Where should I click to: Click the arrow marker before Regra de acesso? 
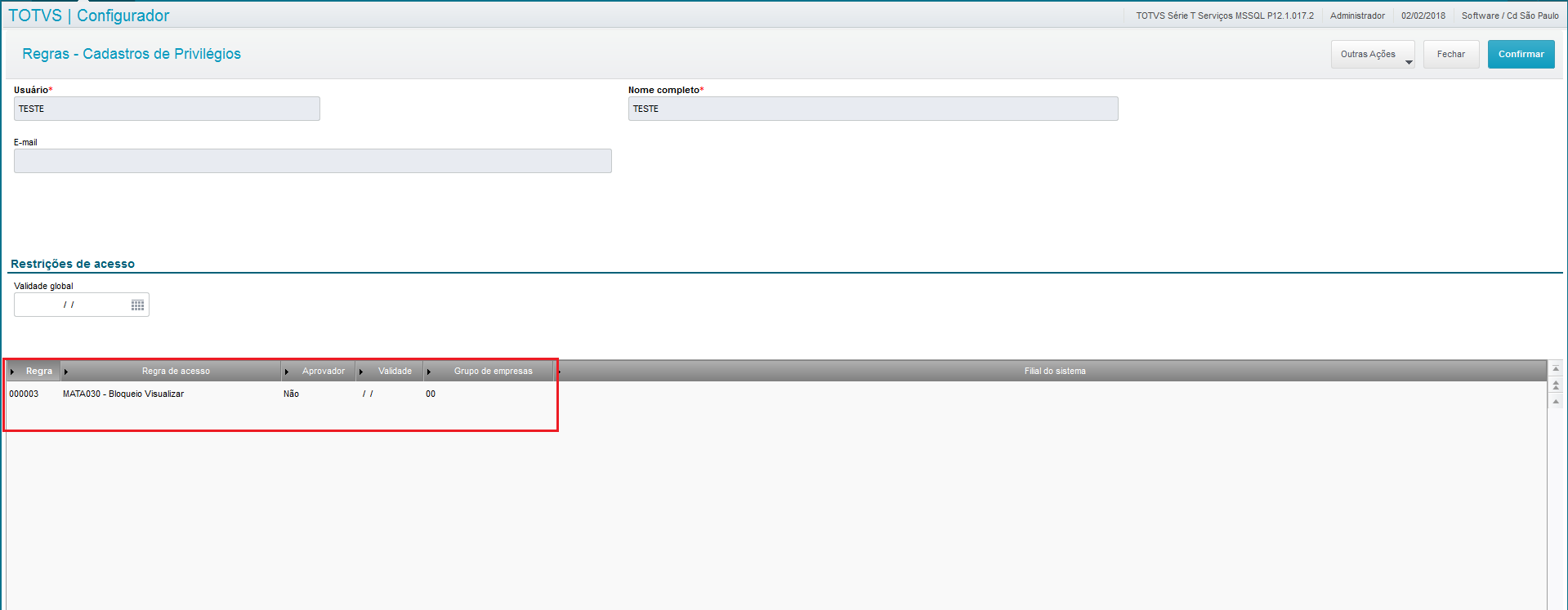click(x=66, y=372)
